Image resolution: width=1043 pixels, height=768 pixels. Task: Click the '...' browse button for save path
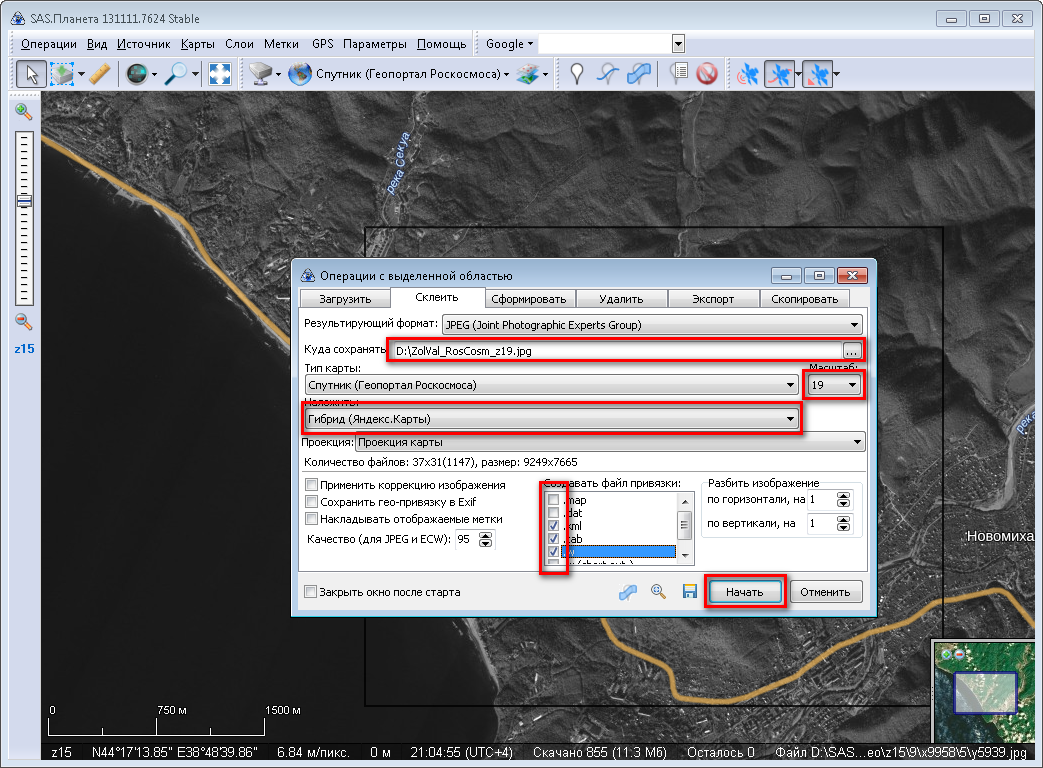pos(852,350)
